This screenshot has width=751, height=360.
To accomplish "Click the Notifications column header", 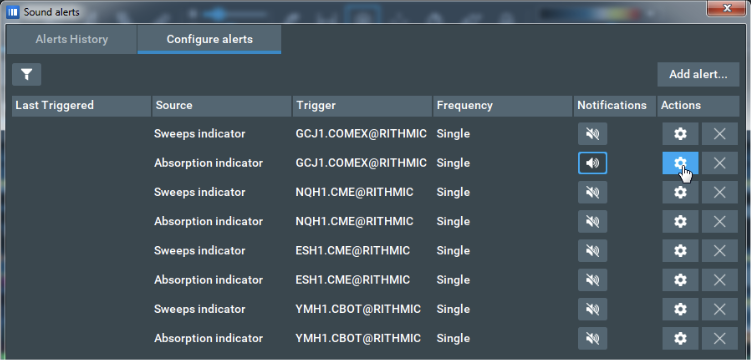I will (615, 105).
